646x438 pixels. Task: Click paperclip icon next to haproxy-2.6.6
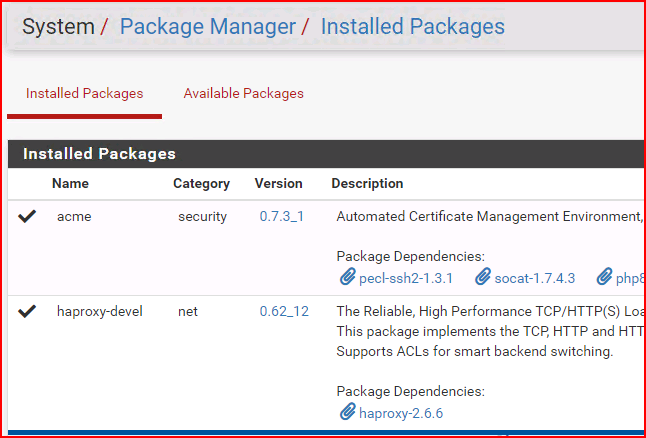click(347, 412)
